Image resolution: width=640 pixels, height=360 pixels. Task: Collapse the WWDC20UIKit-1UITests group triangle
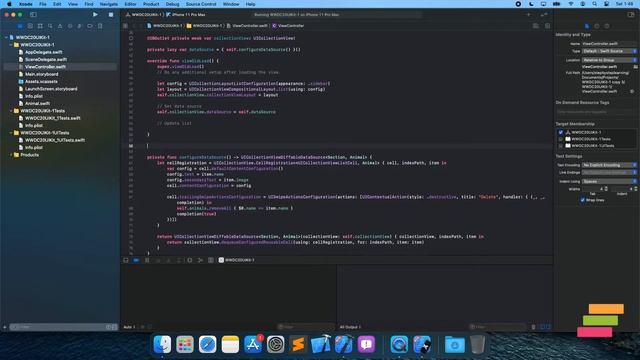coord(11,133)
